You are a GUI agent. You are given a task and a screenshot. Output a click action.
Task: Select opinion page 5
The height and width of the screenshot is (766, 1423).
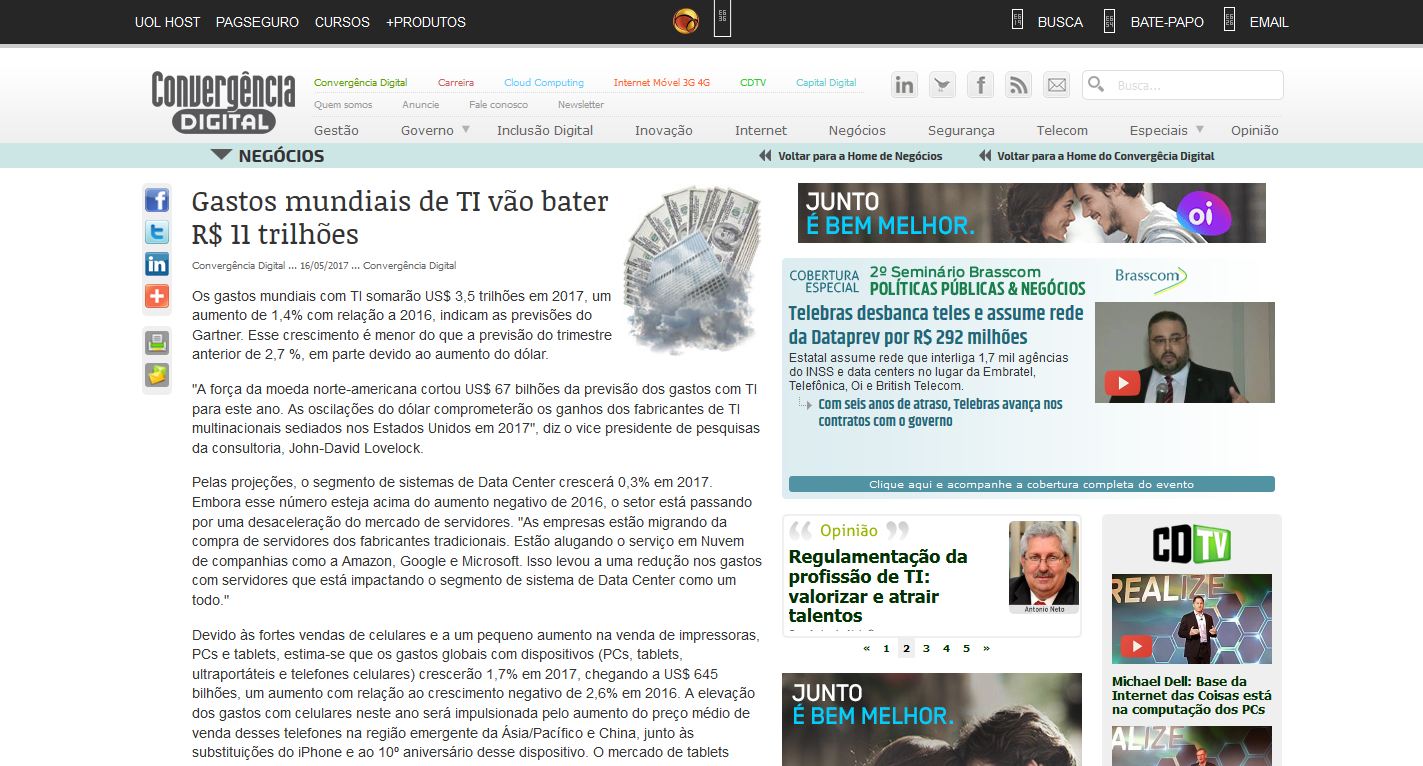click(966, 648)
